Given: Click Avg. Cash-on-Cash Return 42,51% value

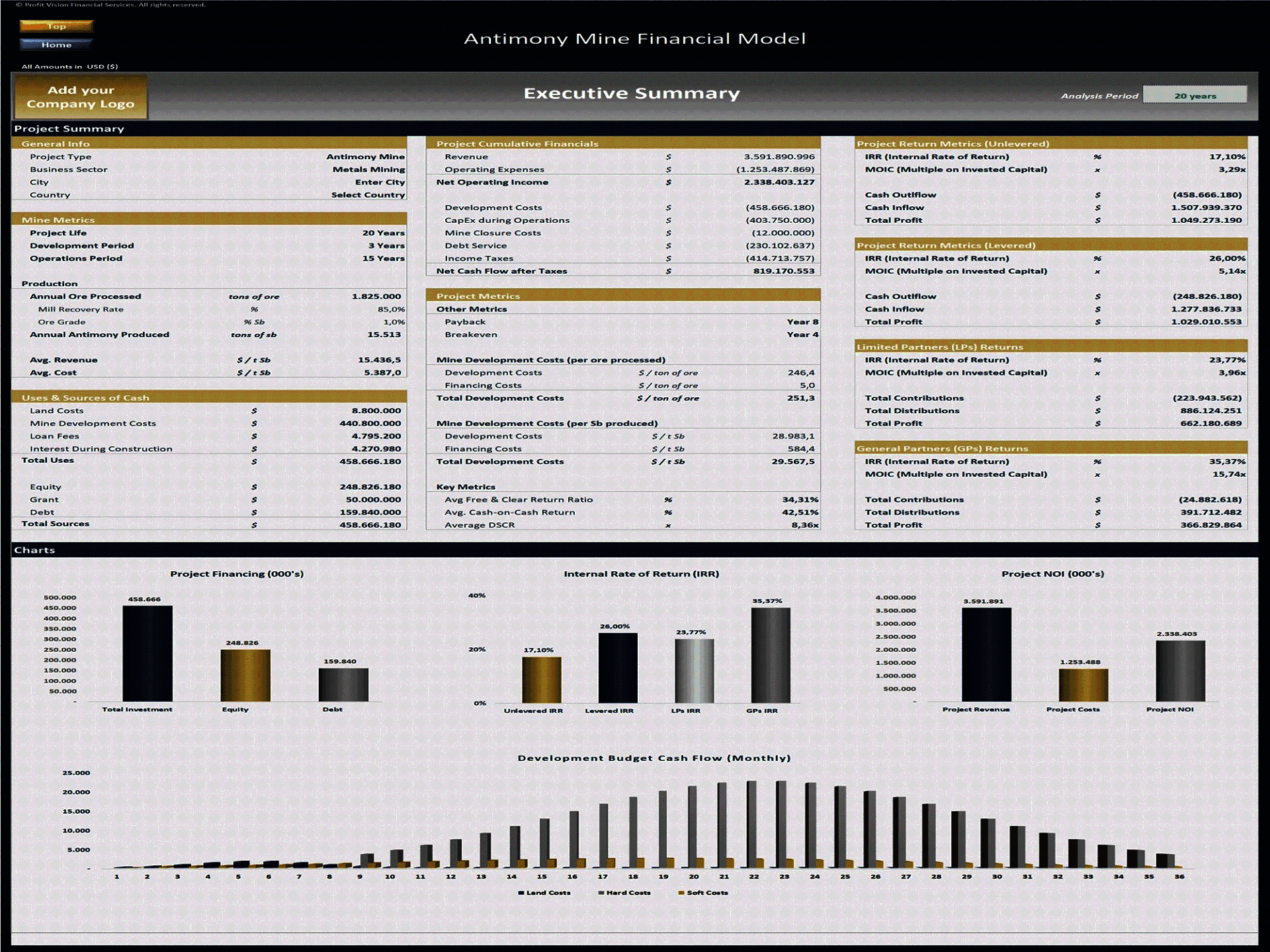Looking at the screenshot, I should pyautogui.click(x=800, y=512).
